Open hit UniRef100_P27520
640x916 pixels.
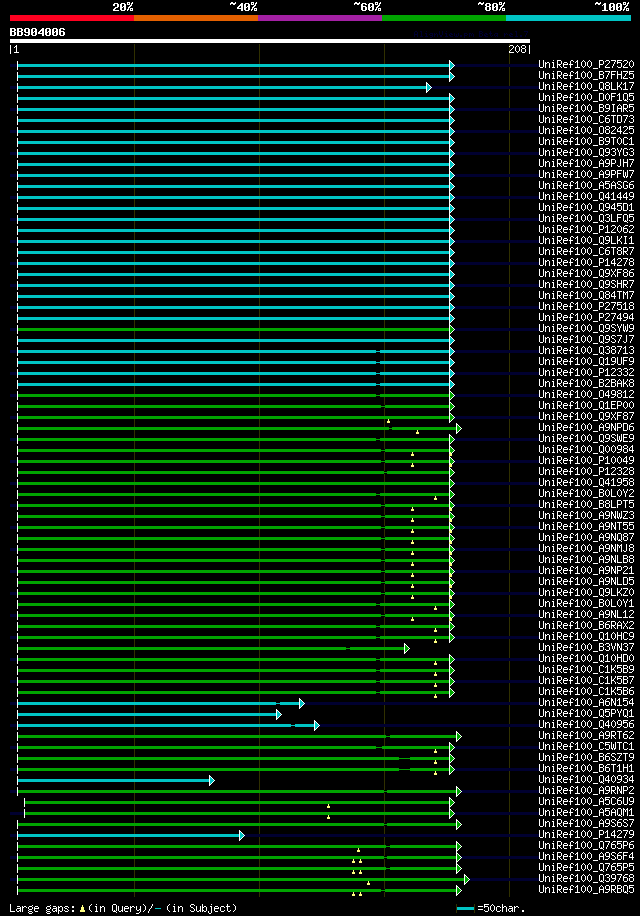tap(586, 64)
